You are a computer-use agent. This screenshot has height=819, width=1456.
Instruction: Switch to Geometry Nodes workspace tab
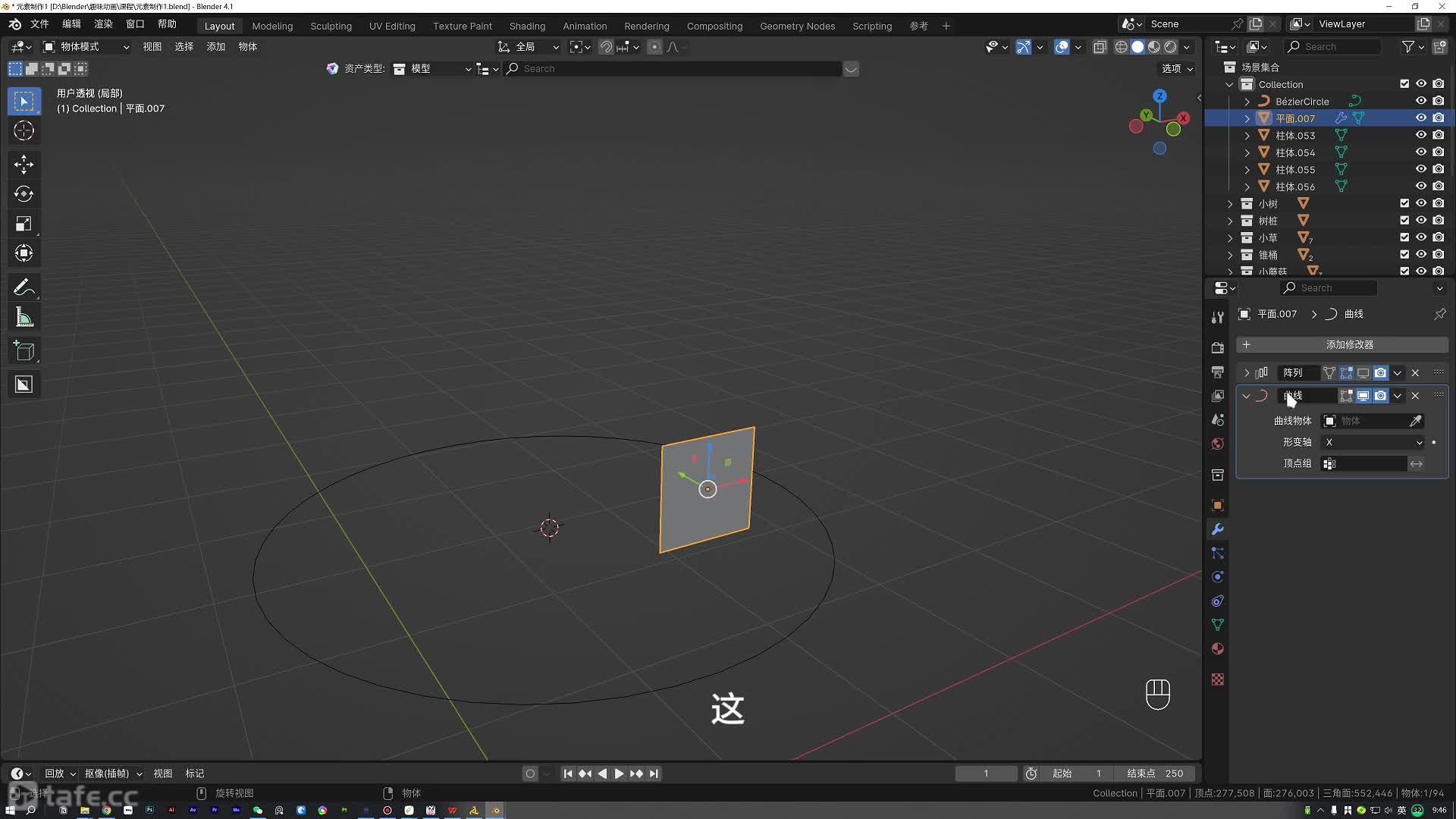pos(797,26)
